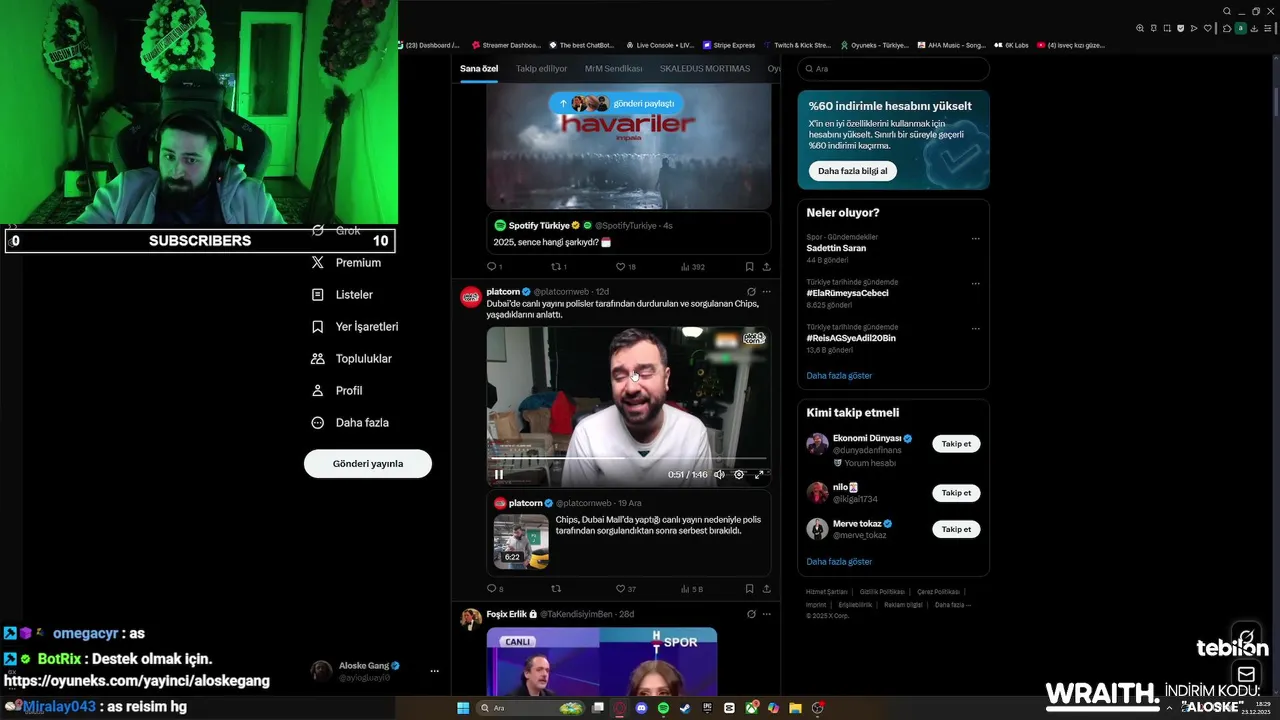Screen dimensions: 1280x720
Task: View analytics of the Spotify Türkiye post
Action: click(692, 267)
